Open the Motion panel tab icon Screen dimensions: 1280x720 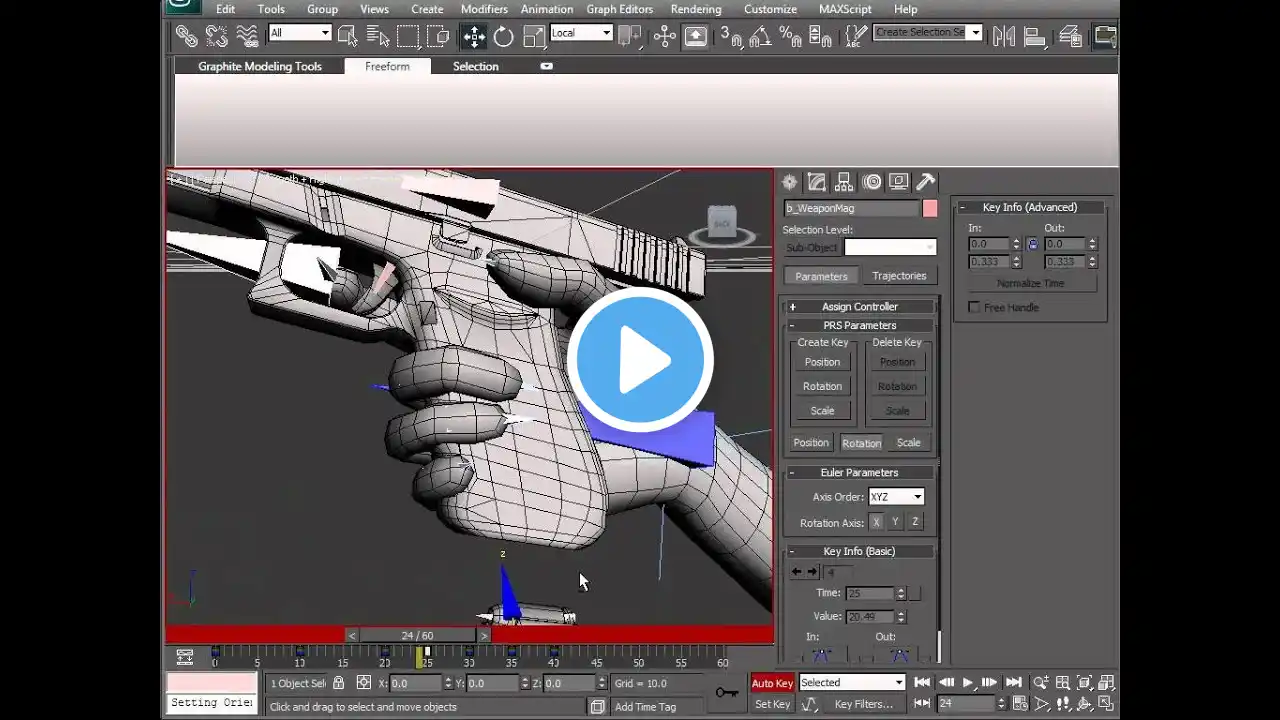[872, 182]
